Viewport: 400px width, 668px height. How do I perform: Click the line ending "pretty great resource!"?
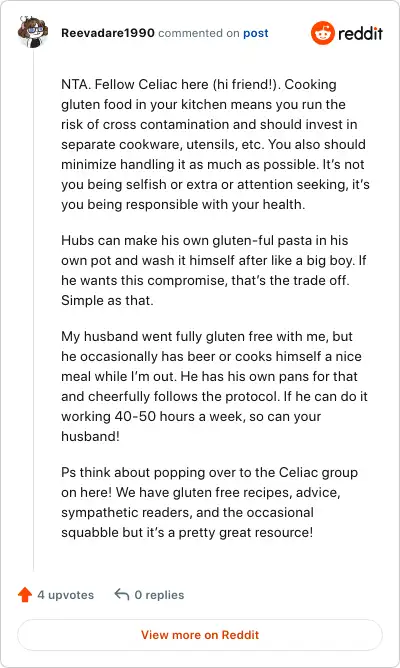click(187, 533)
